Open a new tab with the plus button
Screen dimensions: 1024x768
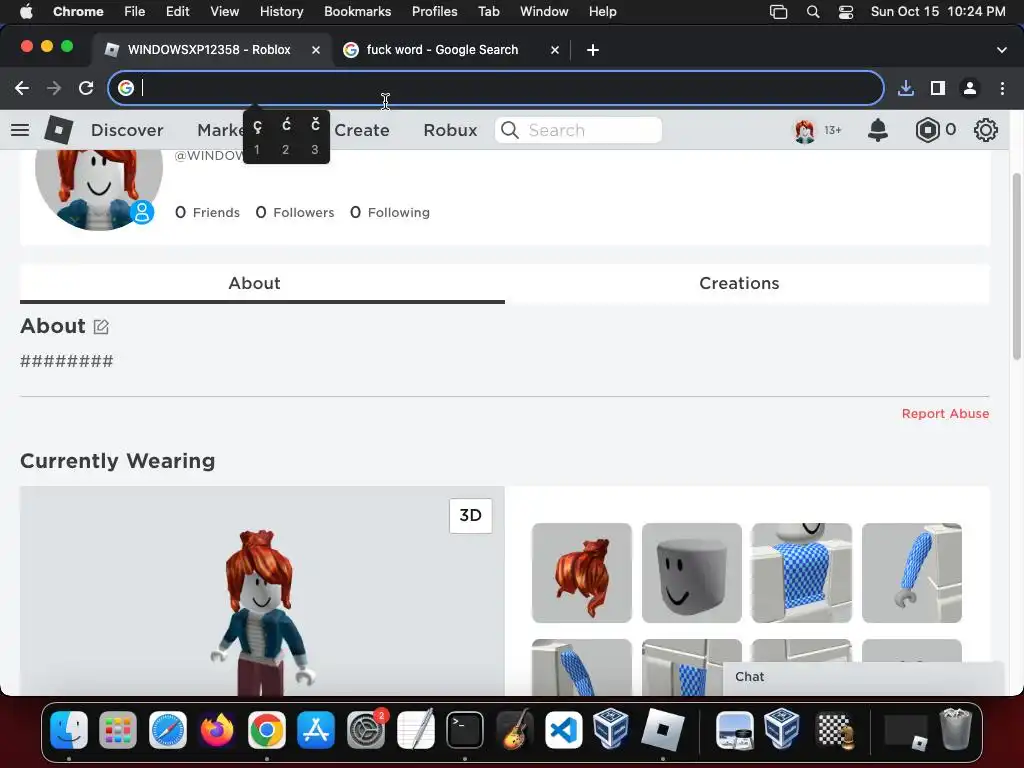point(592,50)
